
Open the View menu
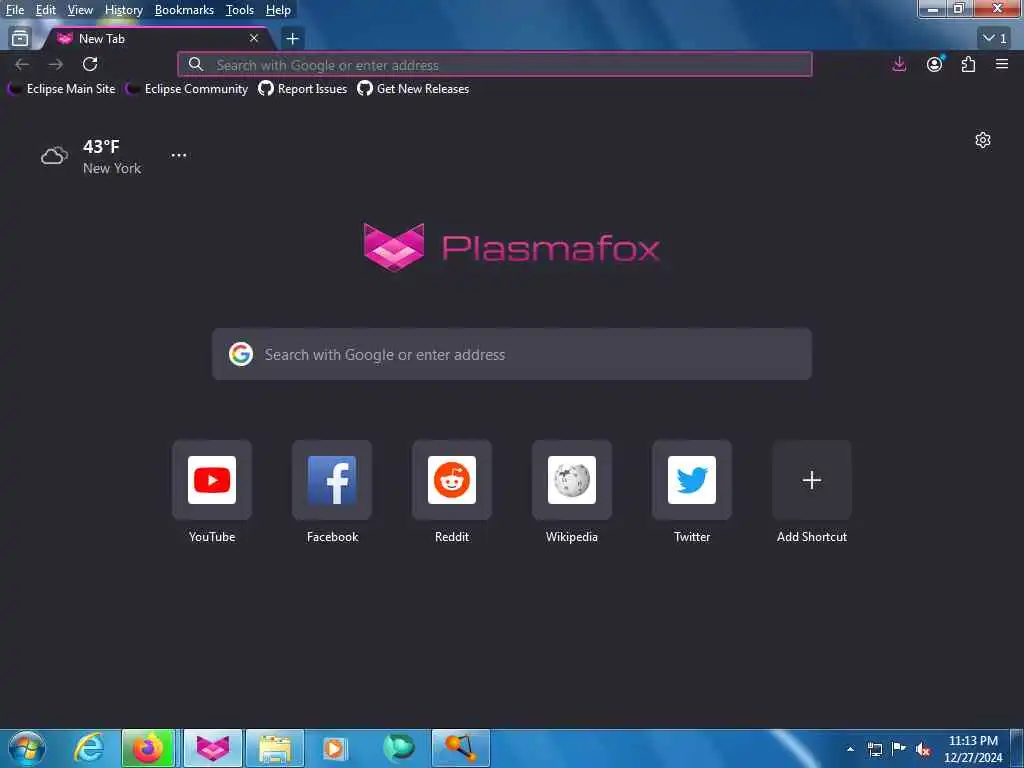pos(80,10)
